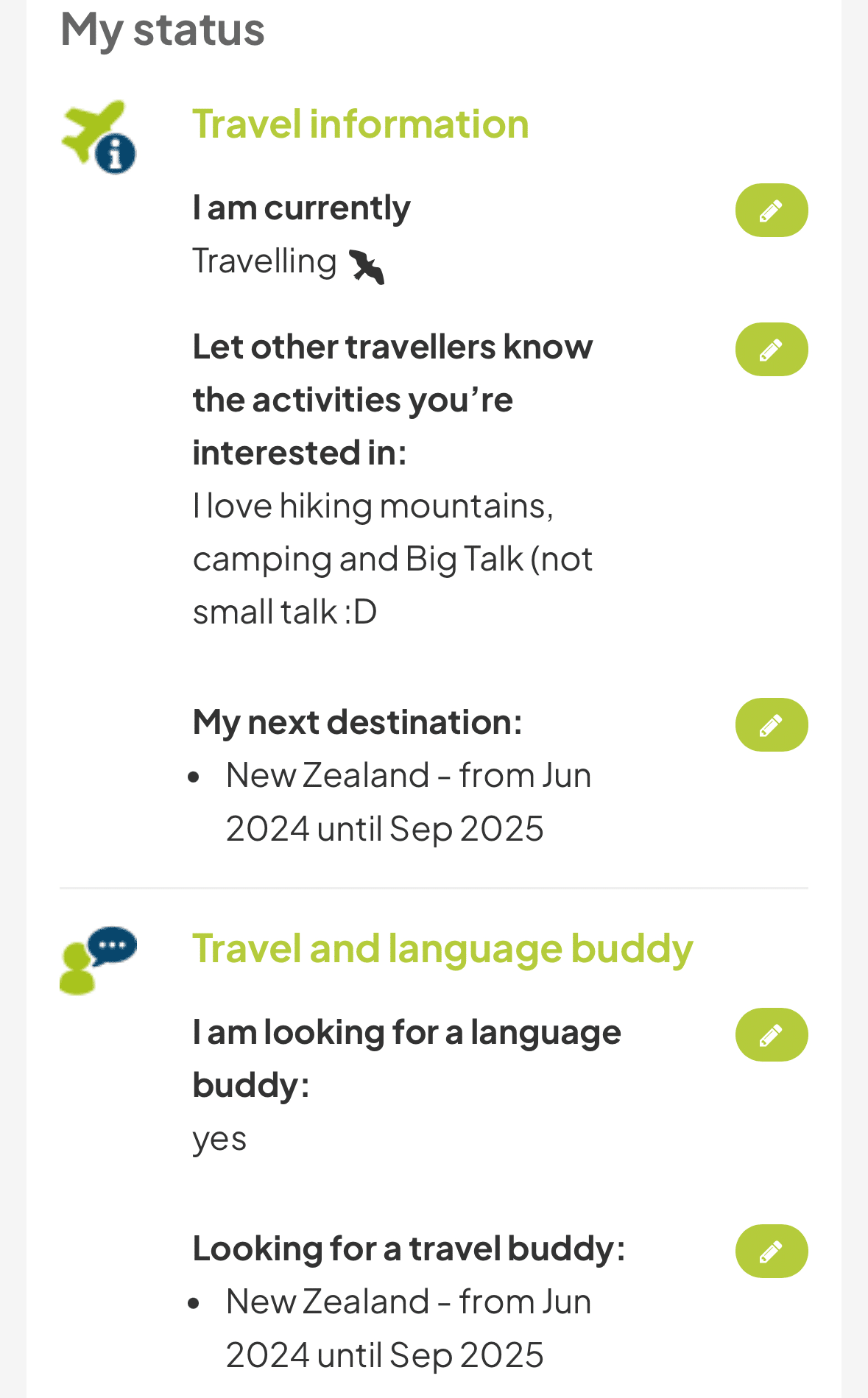Select the "Travel and language buddy" heading
This screenshot has width=868, height=1398.
pyautogui.click(x=442, y=948)
